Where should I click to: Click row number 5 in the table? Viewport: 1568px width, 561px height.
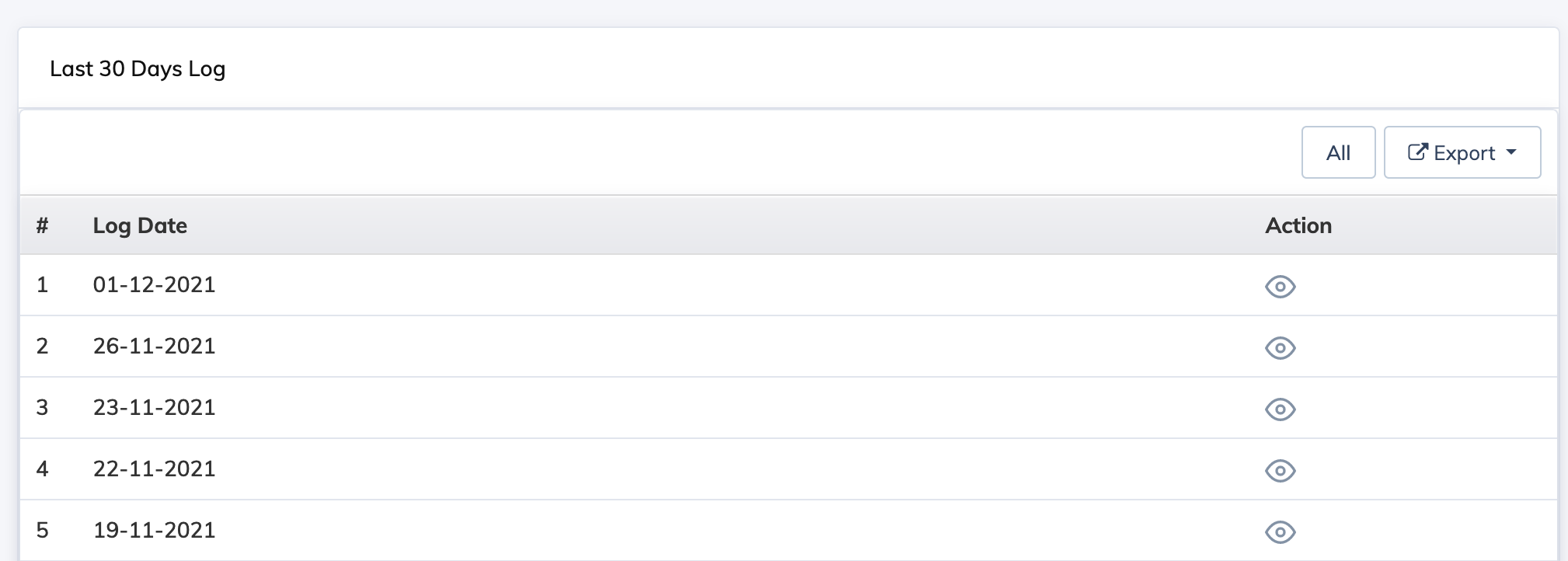[42, 530]
